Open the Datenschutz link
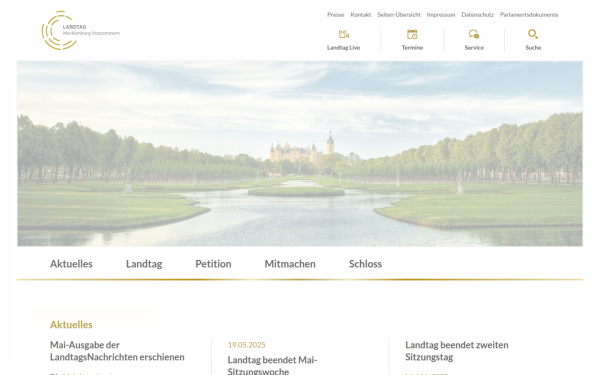This screenshot has width=600, height=375. tap(478, 15)
